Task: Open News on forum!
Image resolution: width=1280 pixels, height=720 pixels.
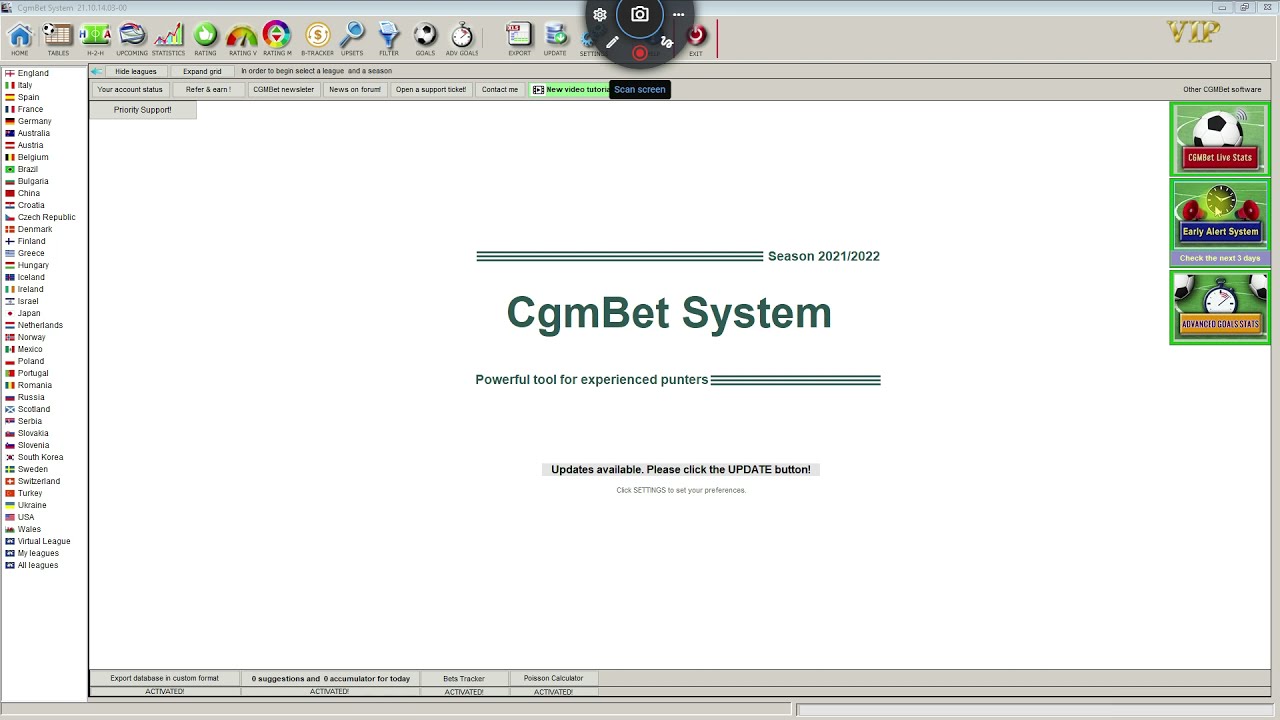Action: [x=355, y=89]
